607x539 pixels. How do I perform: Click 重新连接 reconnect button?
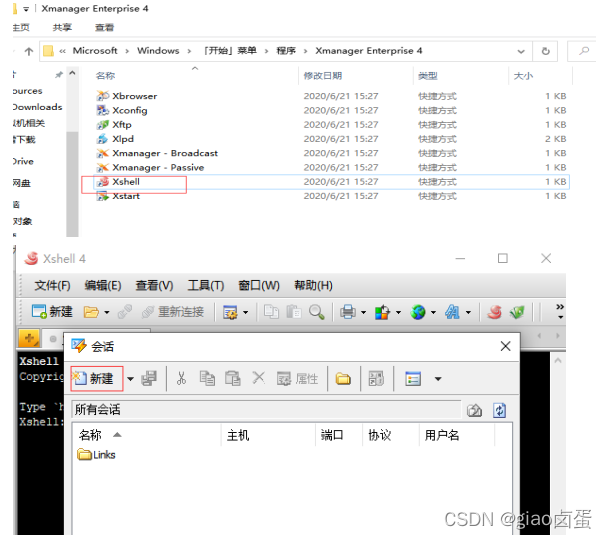click(173, 312)
